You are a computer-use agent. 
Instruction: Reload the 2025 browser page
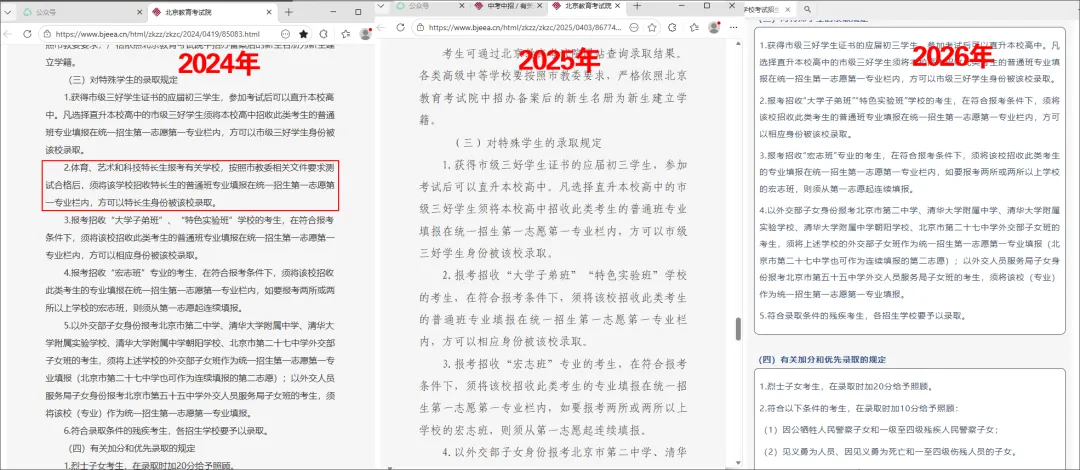click(402, 28)
